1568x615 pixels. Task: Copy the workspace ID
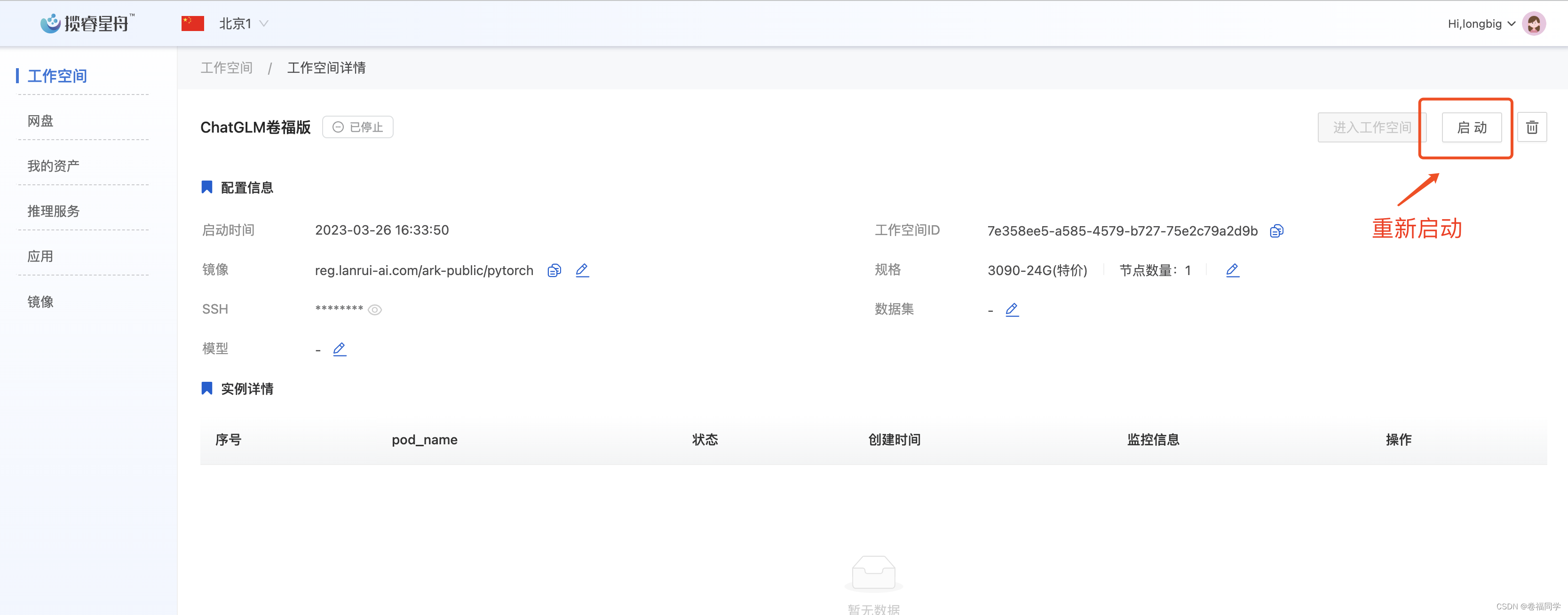(x=1276, y=231)
